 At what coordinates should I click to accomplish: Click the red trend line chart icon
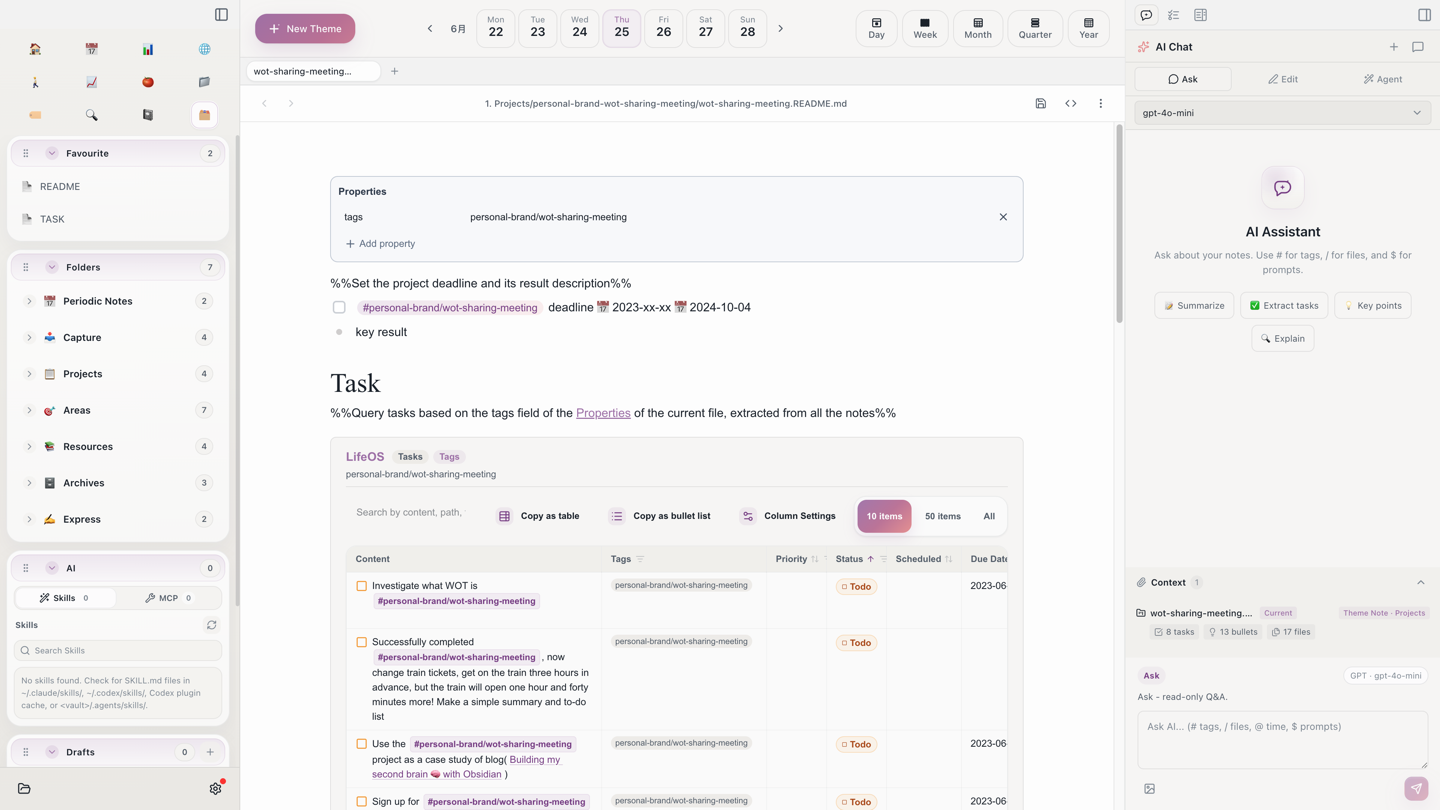(x=91, y=82)
